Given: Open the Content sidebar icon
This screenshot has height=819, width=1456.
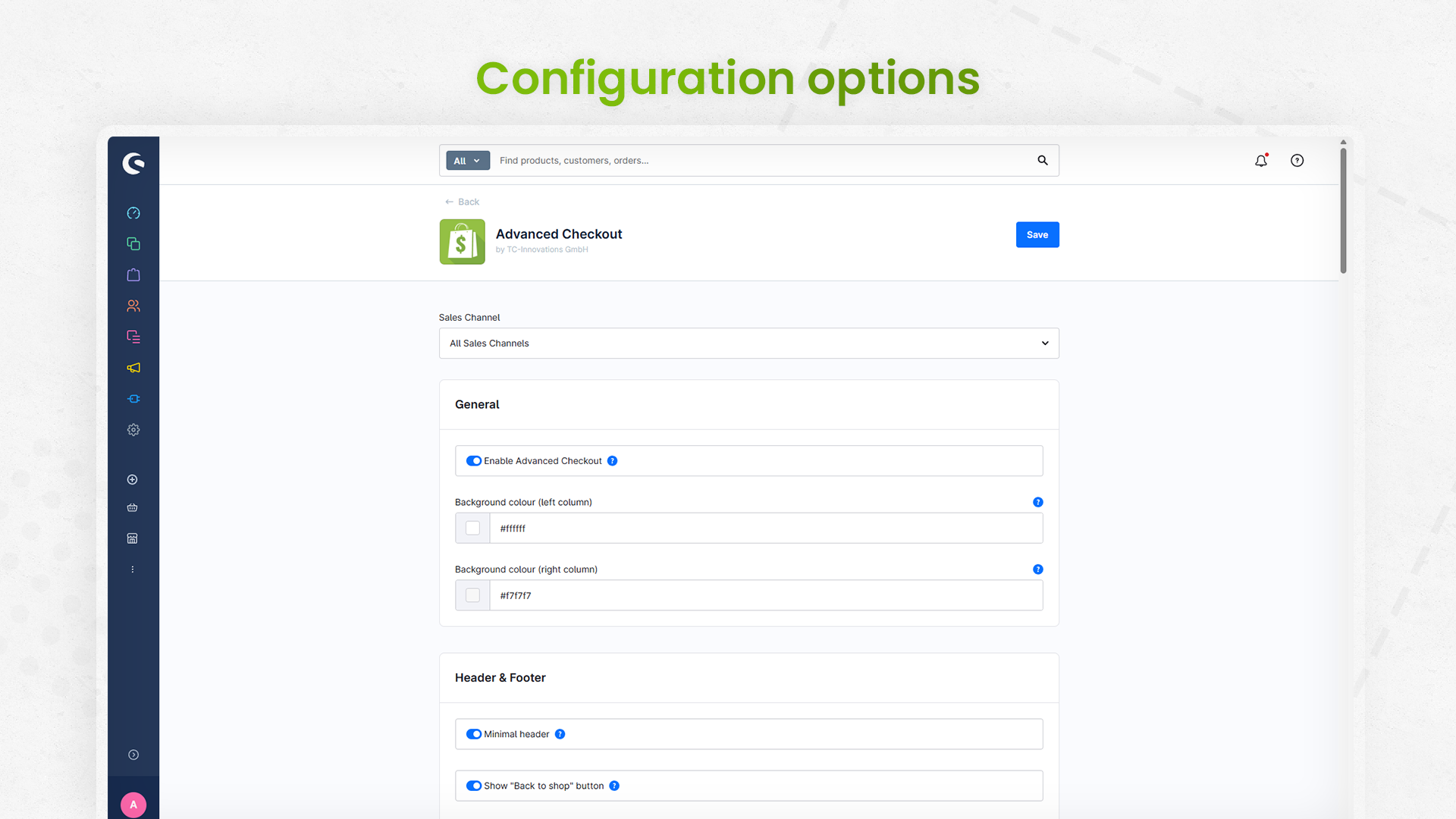Looking at the screenshot, I should coord(133,337).
